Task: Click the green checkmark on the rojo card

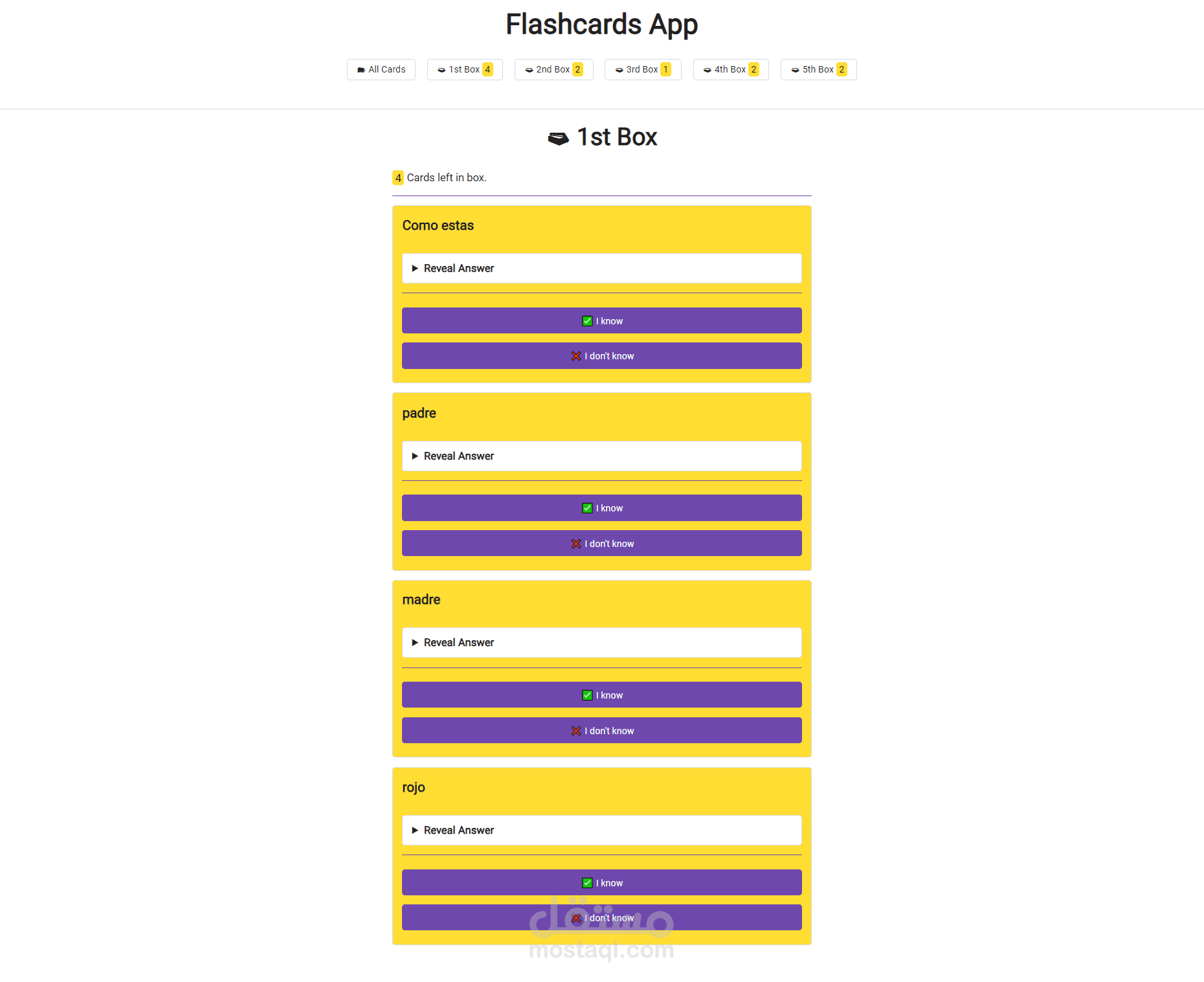Action: point(587,883)
